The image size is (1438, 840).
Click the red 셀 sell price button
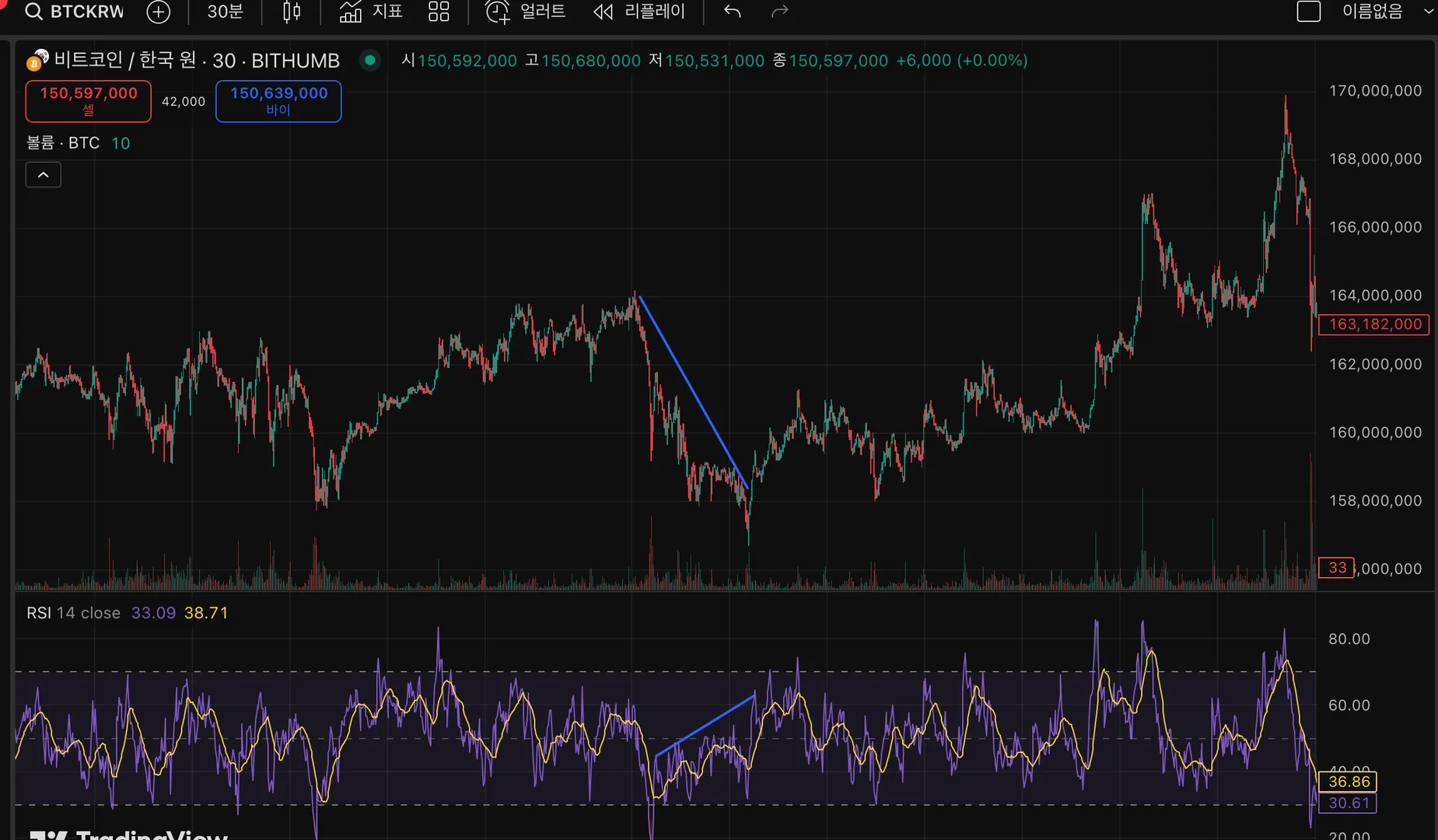89,101
